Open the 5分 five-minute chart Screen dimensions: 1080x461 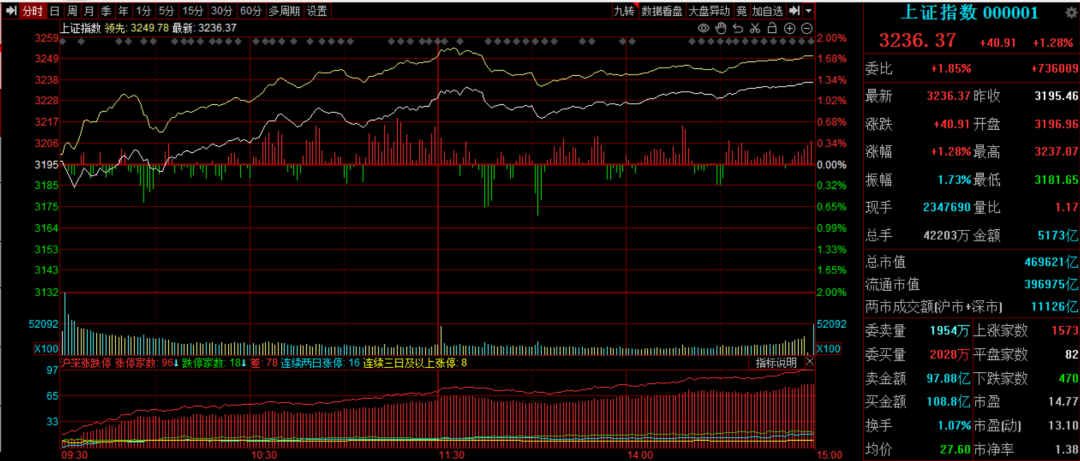coord(166,11)
